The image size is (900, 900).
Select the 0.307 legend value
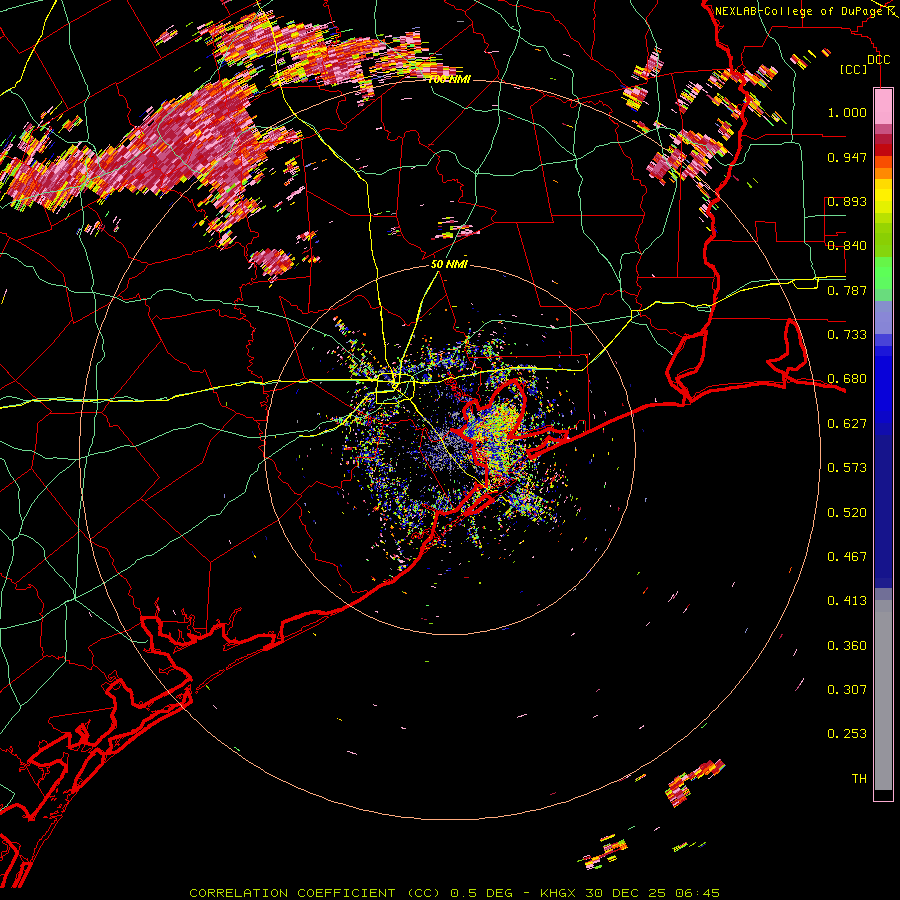847,690
